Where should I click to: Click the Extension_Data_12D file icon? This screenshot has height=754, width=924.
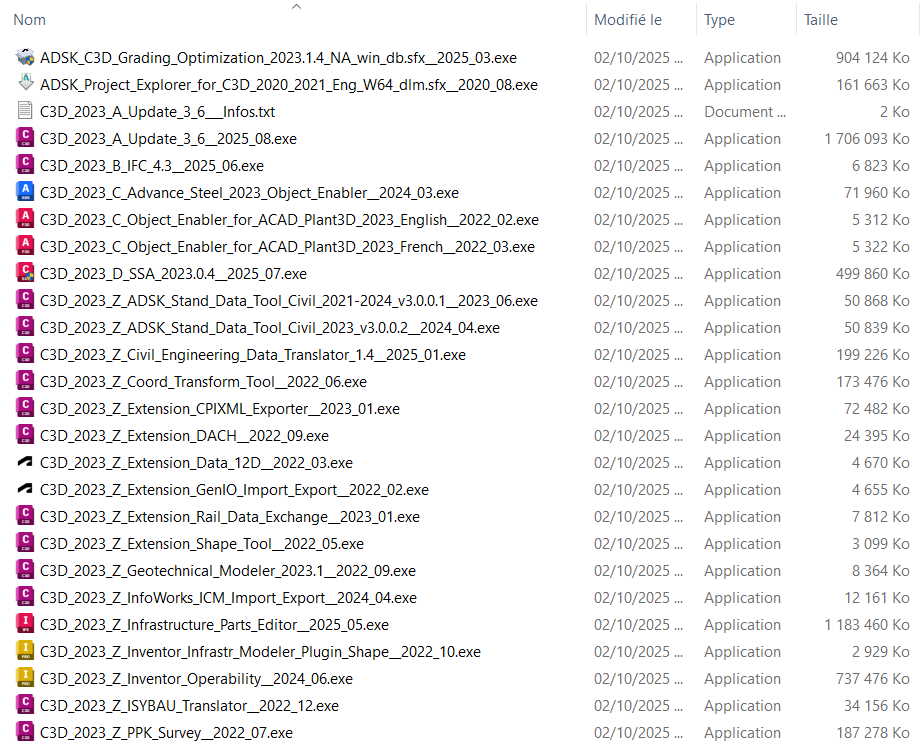point(25,463)
